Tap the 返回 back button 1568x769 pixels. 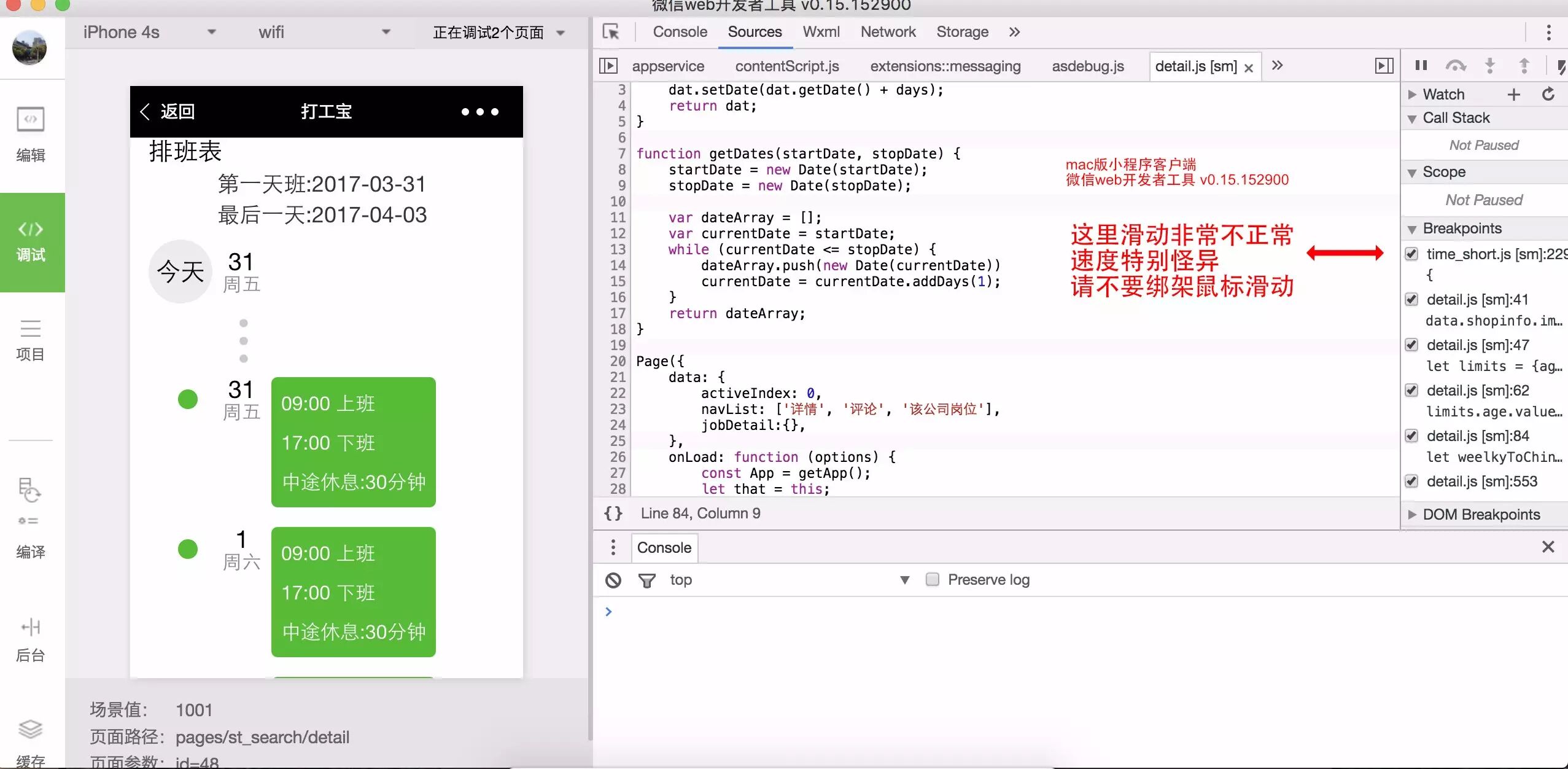(168, 111)
